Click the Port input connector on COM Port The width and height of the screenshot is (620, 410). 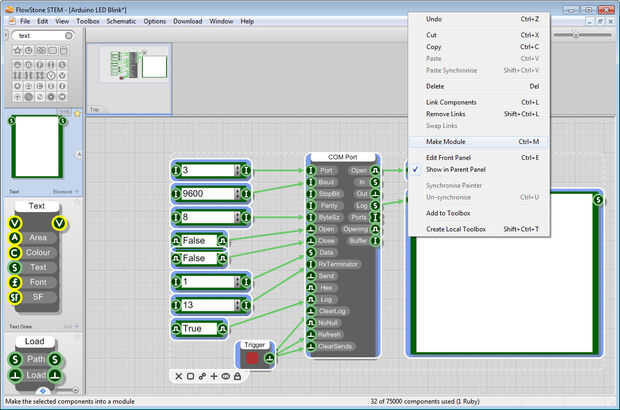click(311, 170)
